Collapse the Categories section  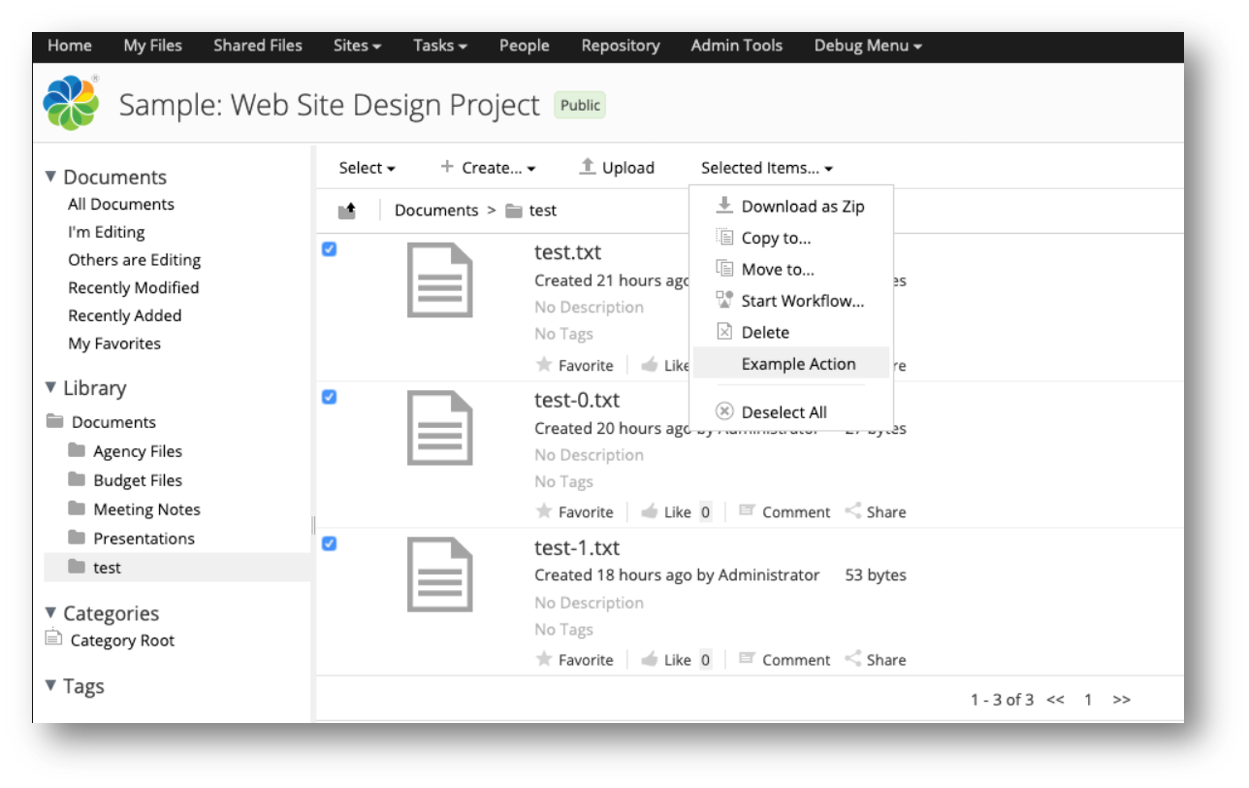51,612
